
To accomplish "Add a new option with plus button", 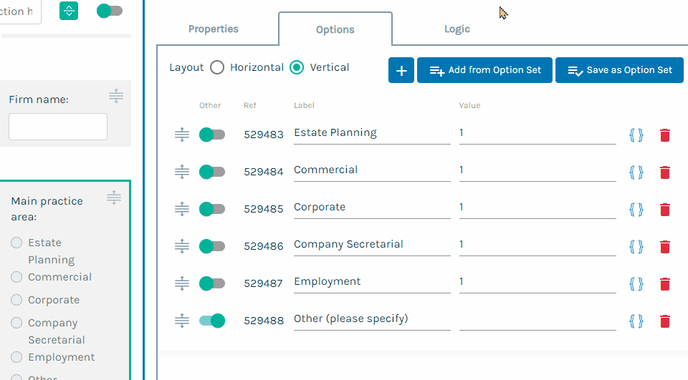I will (401, 70).
